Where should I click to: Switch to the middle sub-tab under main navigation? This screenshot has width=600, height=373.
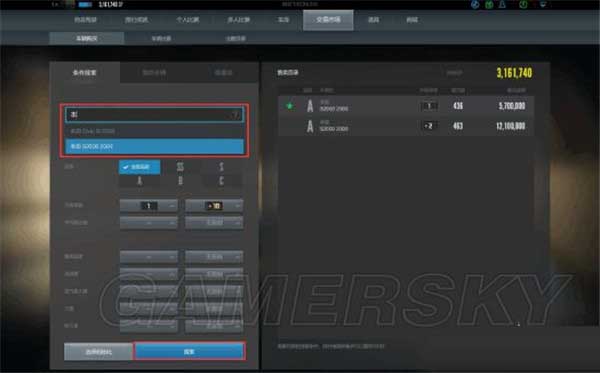pyautogui.click(x=161, y=38)
